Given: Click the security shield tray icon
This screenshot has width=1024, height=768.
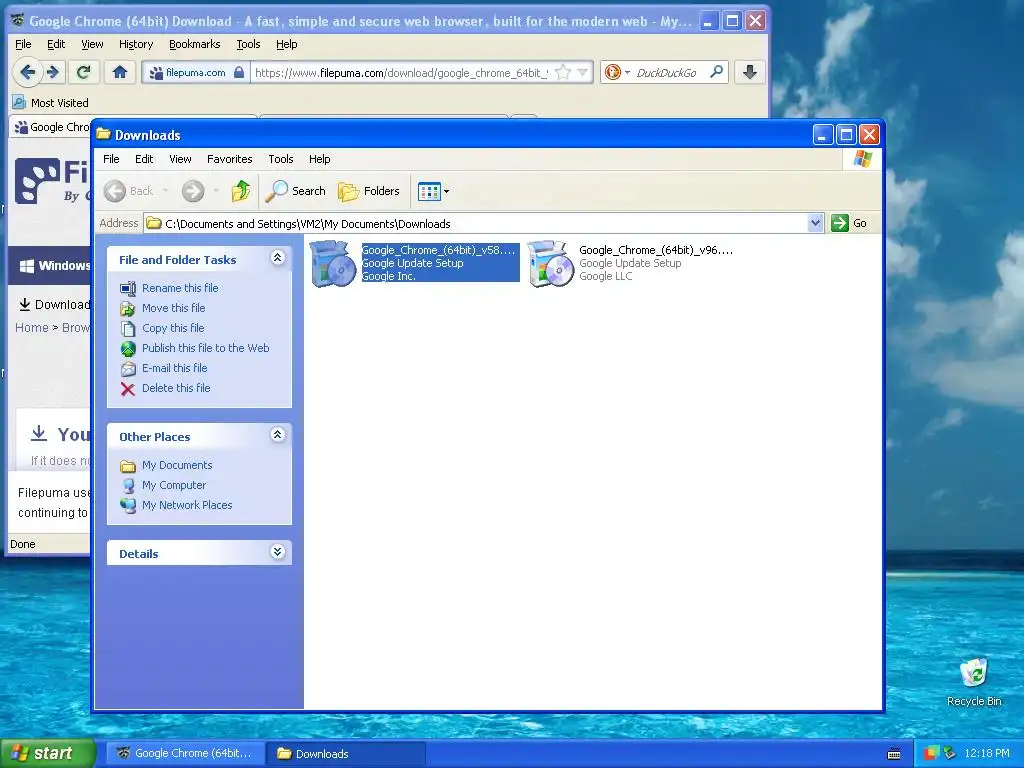Looking at the screenshot, I should [x=931, y=753].
